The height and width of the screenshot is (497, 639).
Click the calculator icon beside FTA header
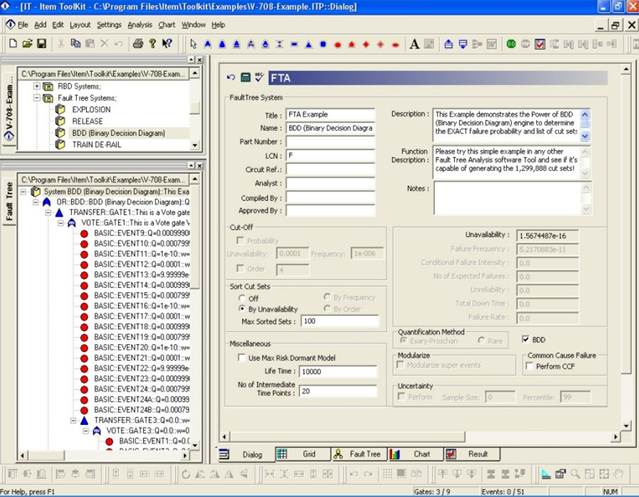coord(245,77)
